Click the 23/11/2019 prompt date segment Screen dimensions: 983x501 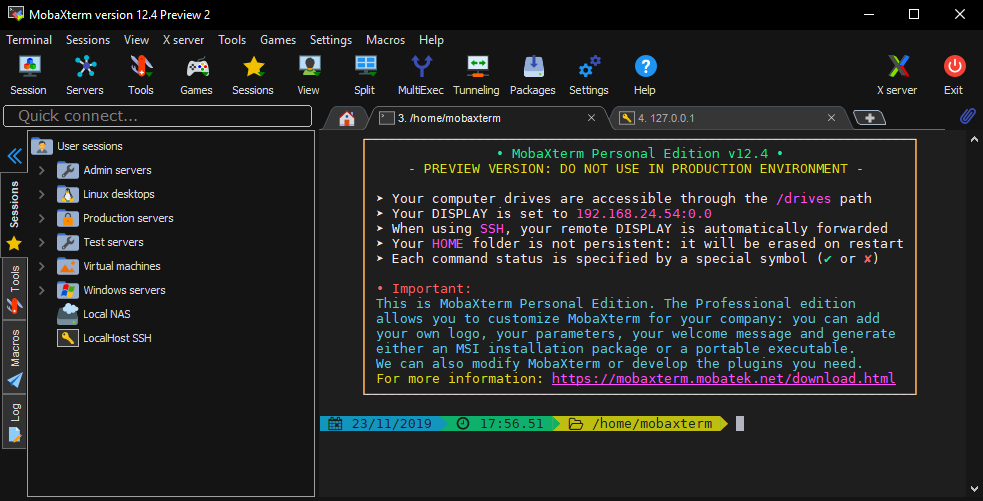(x=382, y=424)
